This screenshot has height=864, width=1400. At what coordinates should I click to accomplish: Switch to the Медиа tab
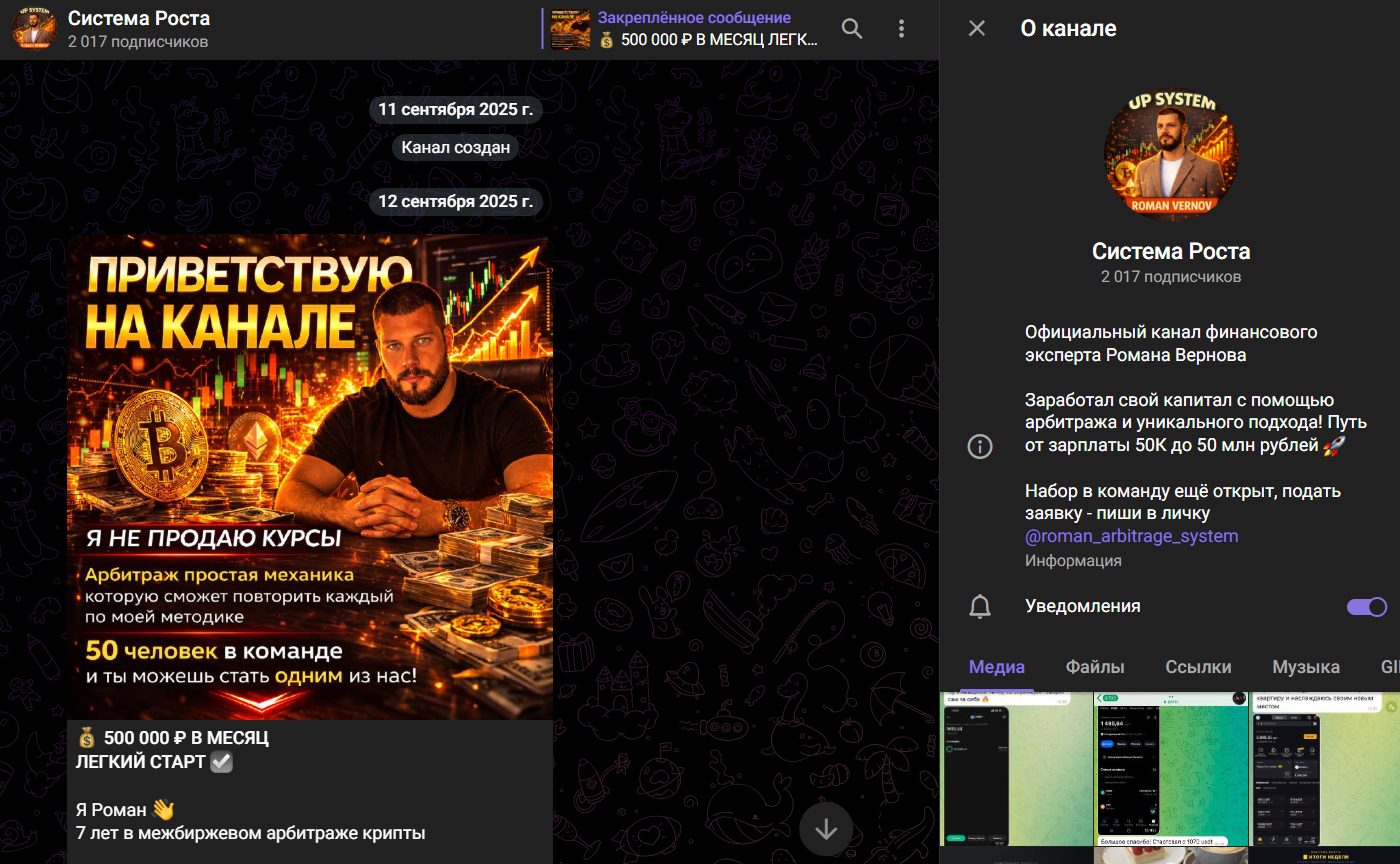click(x=997, y=667)
